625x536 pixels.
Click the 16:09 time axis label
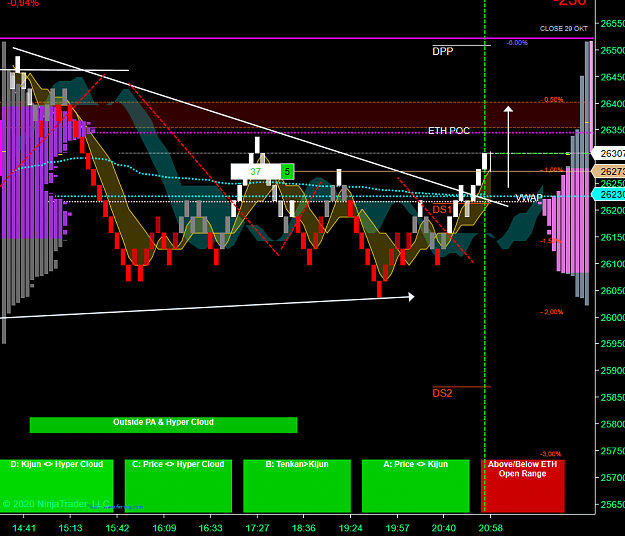[x=164, y=528]
